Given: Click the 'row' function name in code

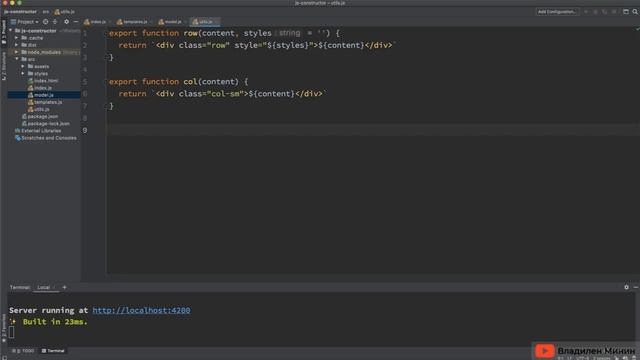Looking at the screenshot, I should pyautogui.click(x=190, y=33).
